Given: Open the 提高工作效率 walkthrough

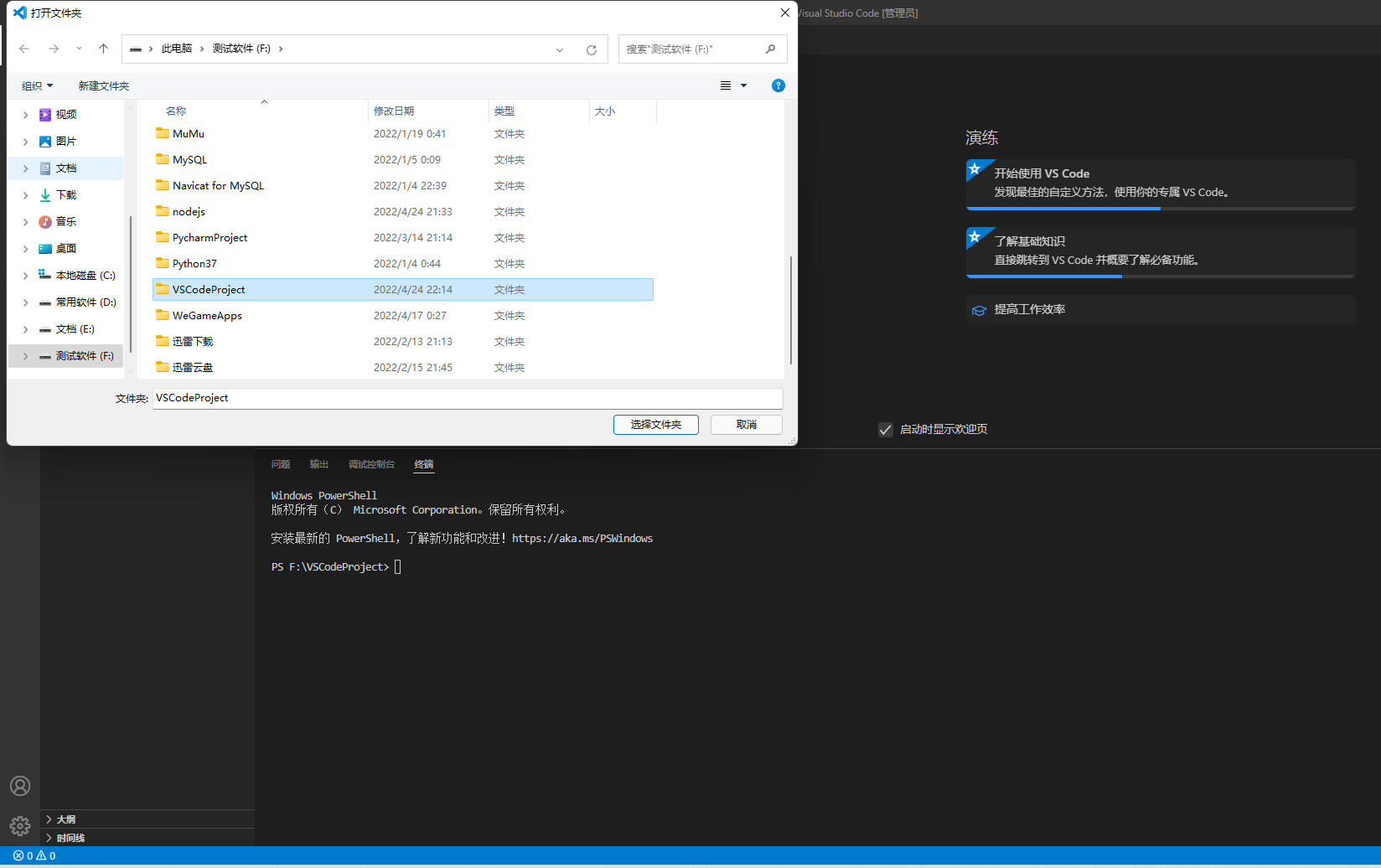Looking at the screenshot, I should (x=1161, y=309).
